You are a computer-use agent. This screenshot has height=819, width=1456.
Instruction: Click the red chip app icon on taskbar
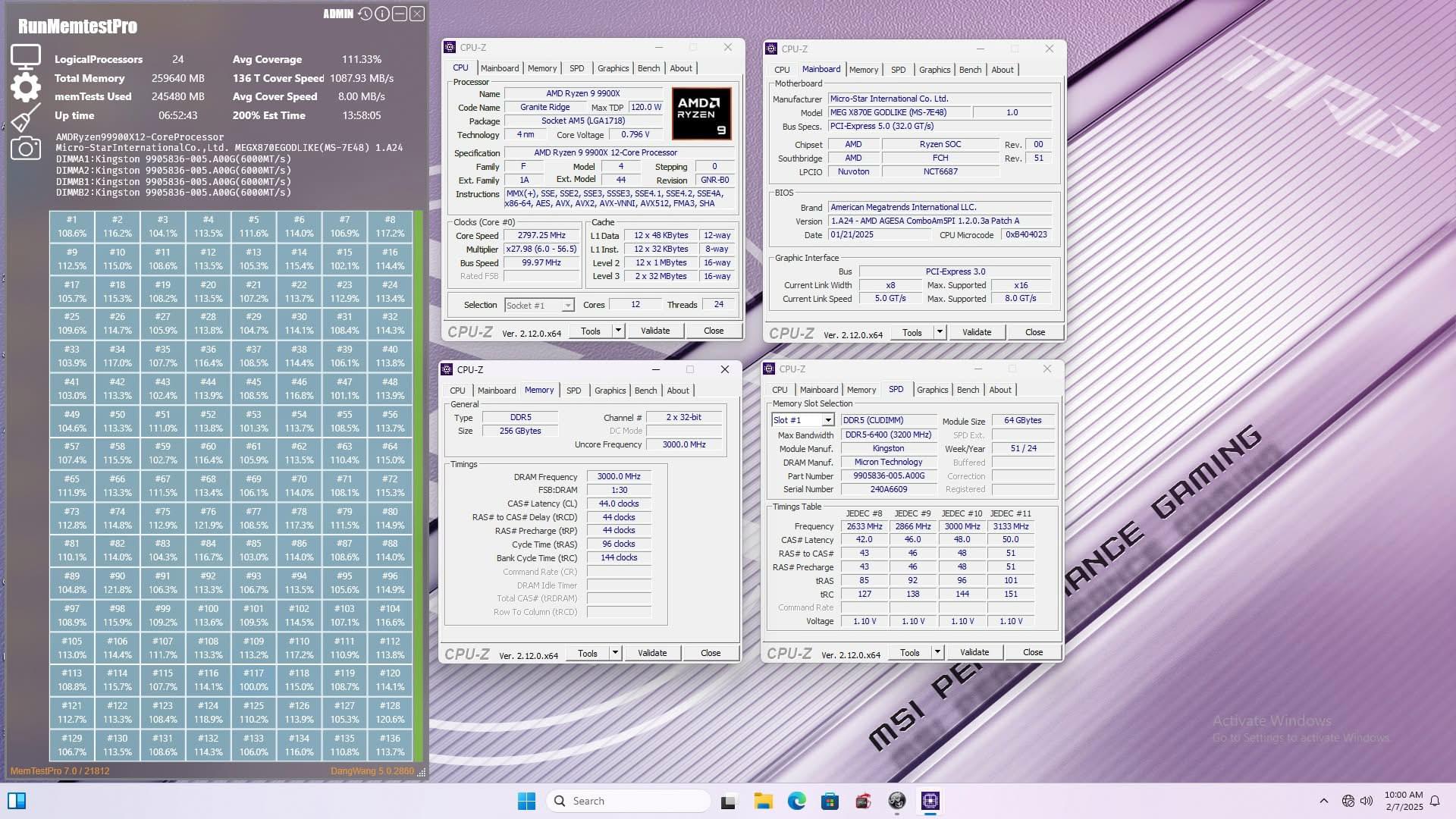863,801
